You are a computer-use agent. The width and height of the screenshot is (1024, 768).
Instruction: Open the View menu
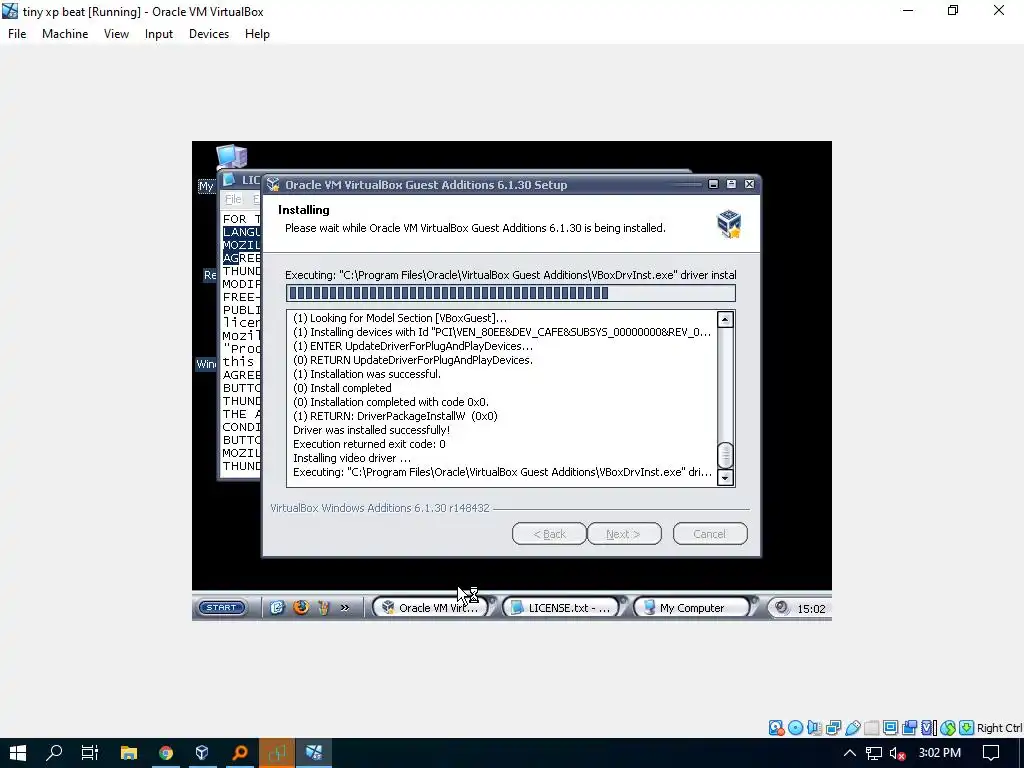116,34
